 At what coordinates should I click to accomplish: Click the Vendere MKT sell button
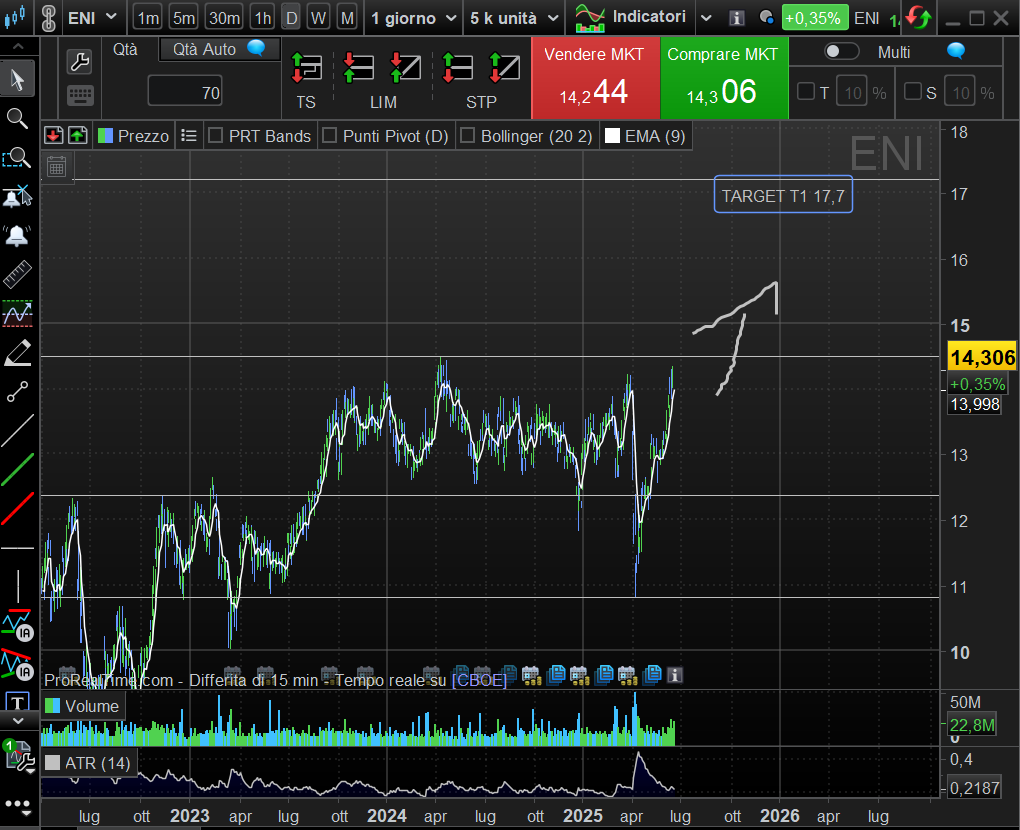594,78
